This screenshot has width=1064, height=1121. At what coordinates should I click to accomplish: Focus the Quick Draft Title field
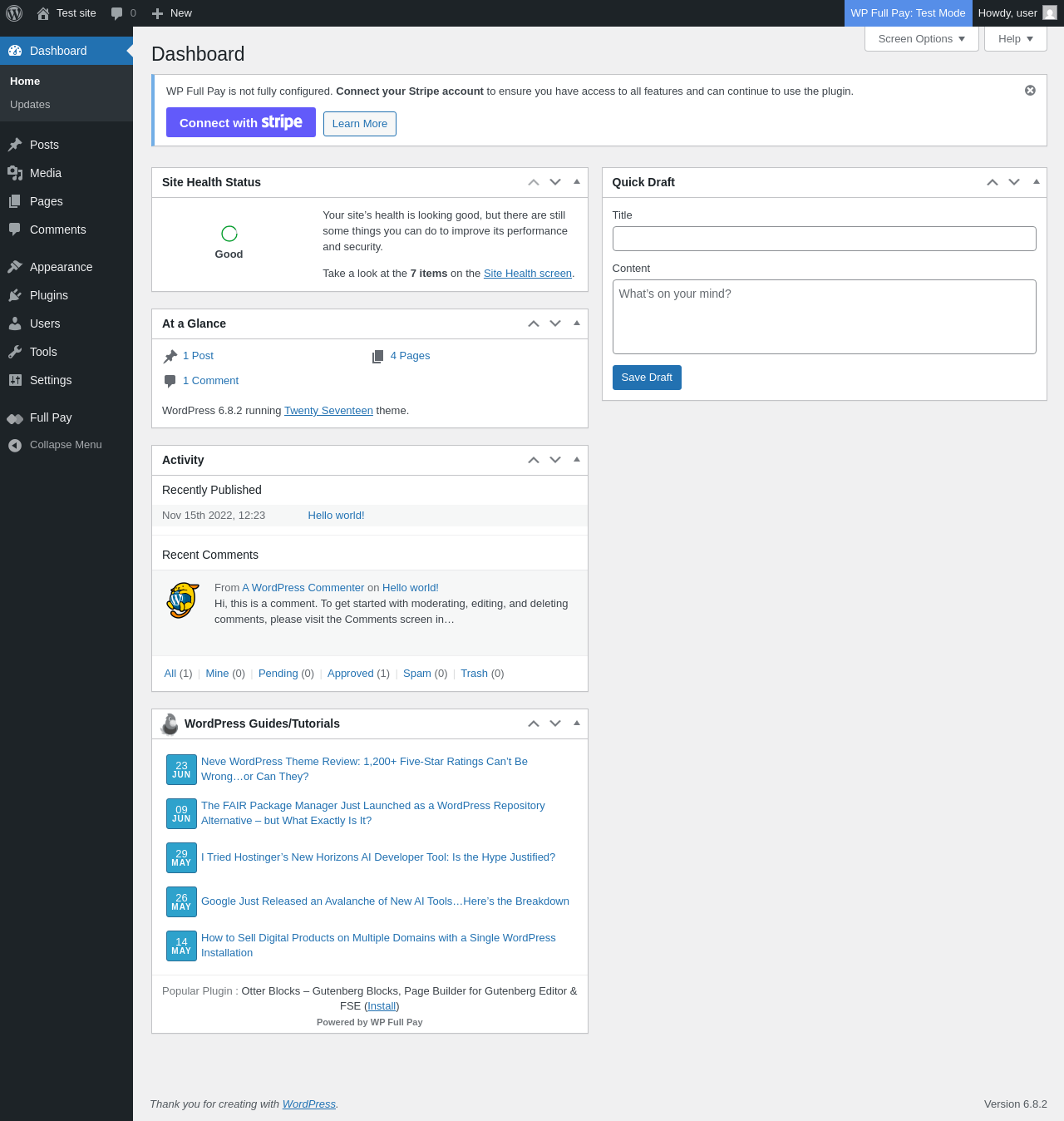(824, 239)
